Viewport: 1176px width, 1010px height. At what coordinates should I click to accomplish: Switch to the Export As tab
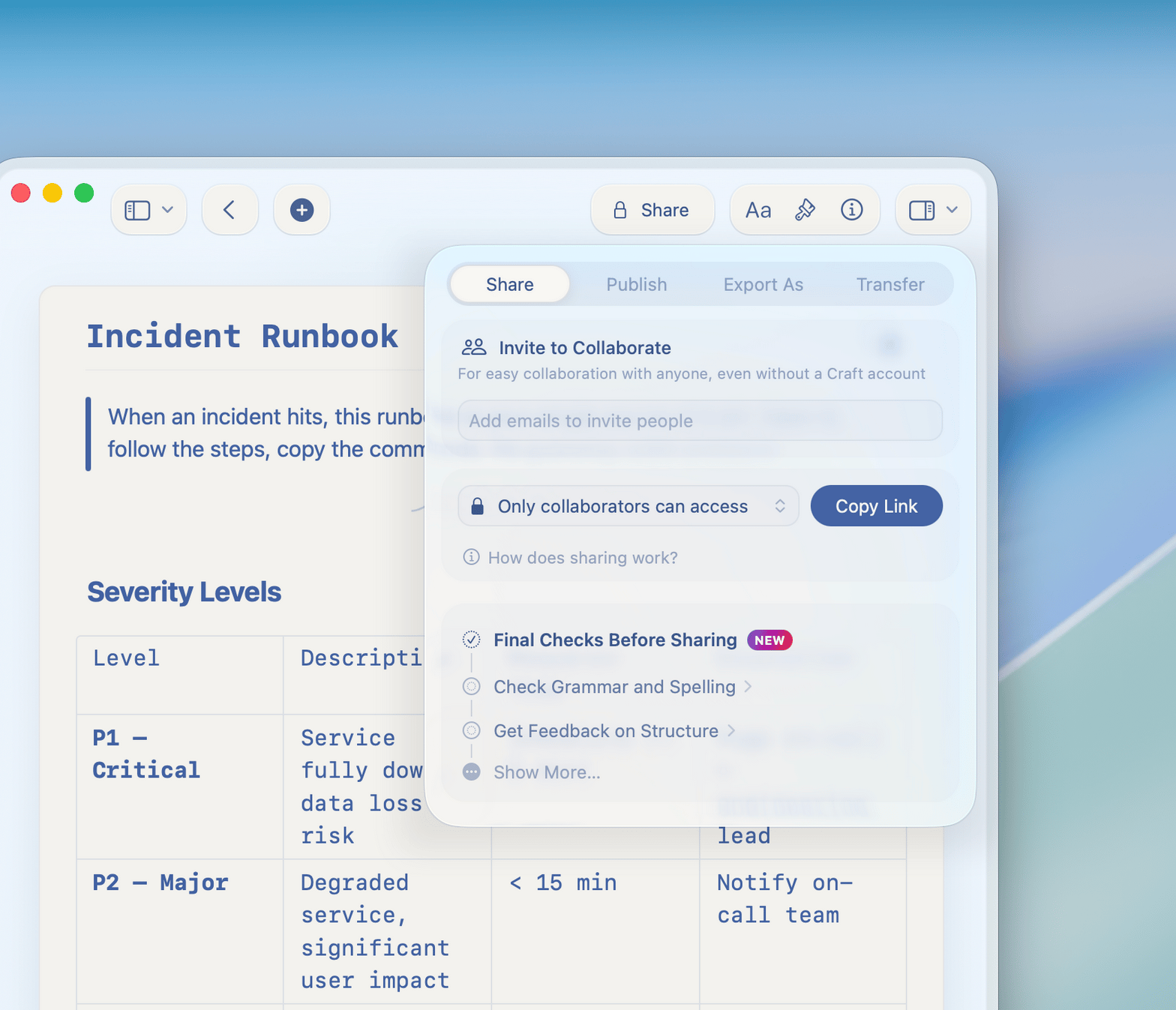[x=763, y=285]
